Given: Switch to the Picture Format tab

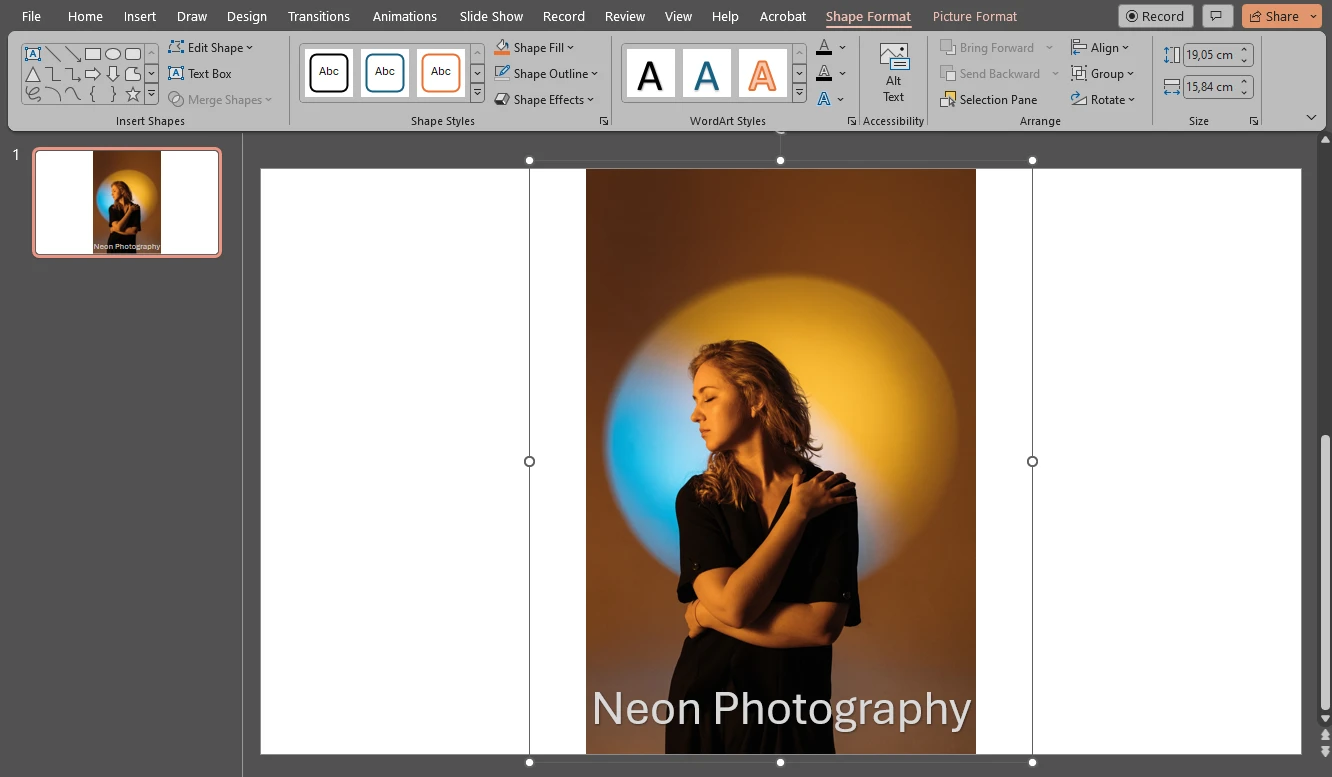Looking at the screenshot, I should tap(974, 16).
